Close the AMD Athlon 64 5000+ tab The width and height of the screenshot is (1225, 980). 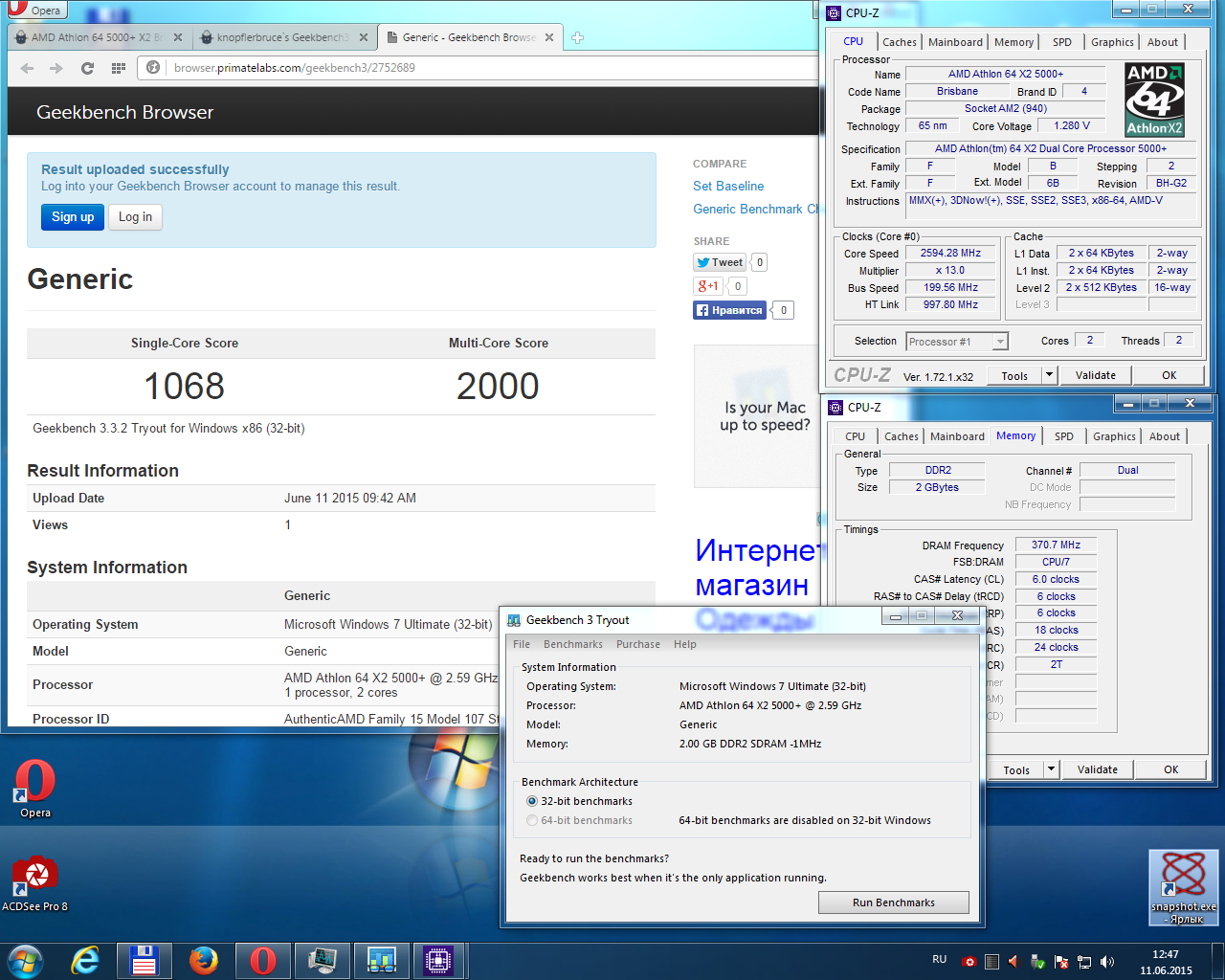tap(177, 37)
